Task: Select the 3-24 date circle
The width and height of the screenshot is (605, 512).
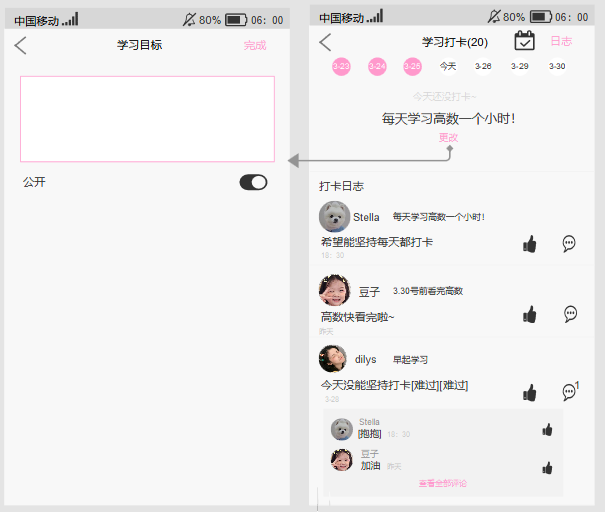Action: tap(377, 66)
